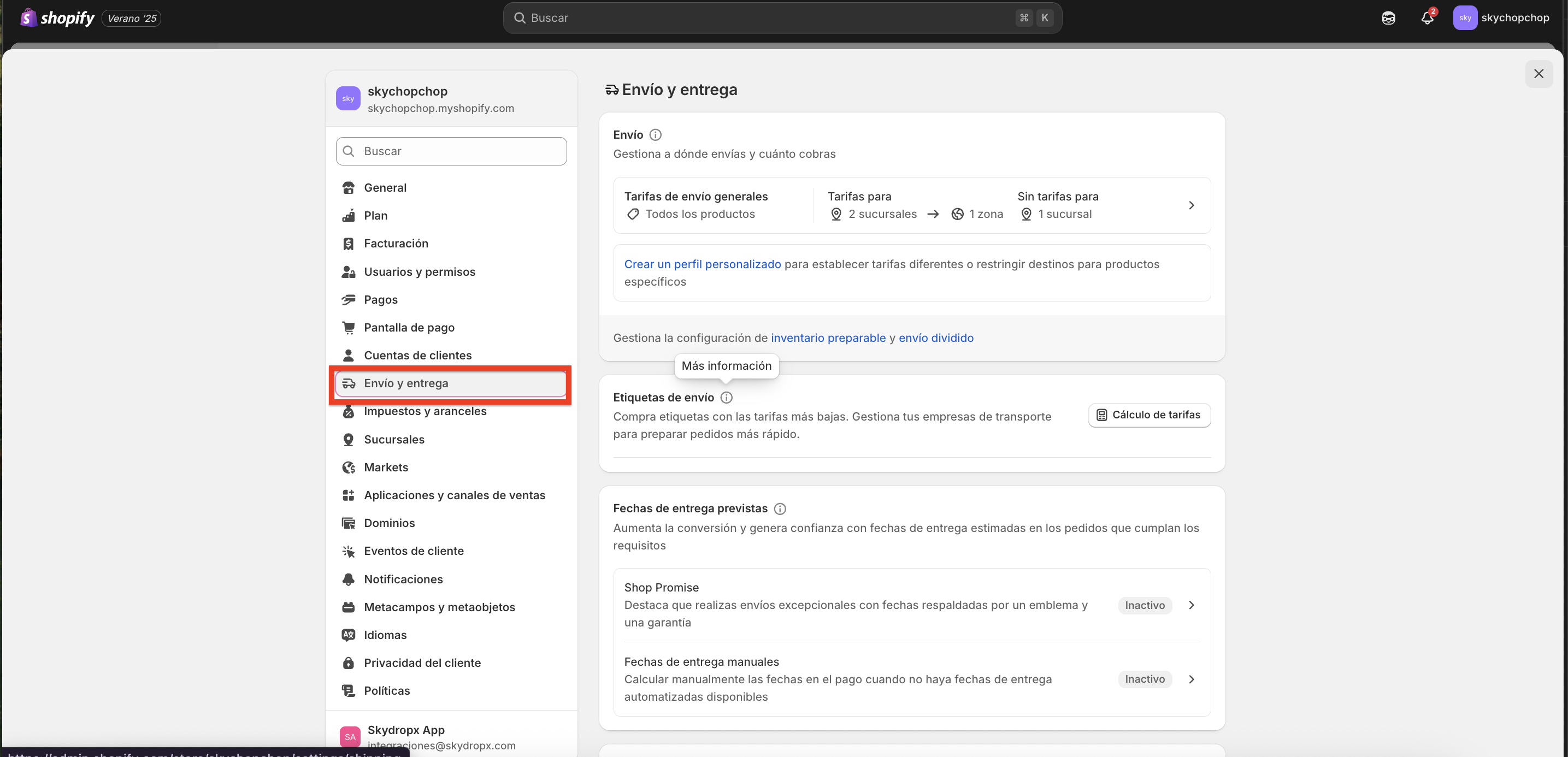Click the Dominios icon

348,523
